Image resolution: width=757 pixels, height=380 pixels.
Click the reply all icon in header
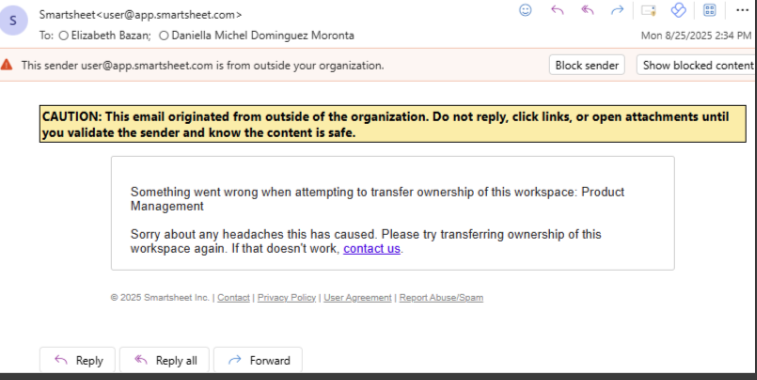(x=588, y=10)
